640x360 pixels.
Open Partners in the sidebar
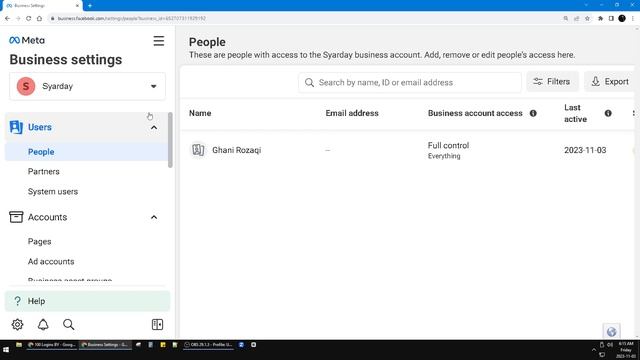click(x=44, y=171)
